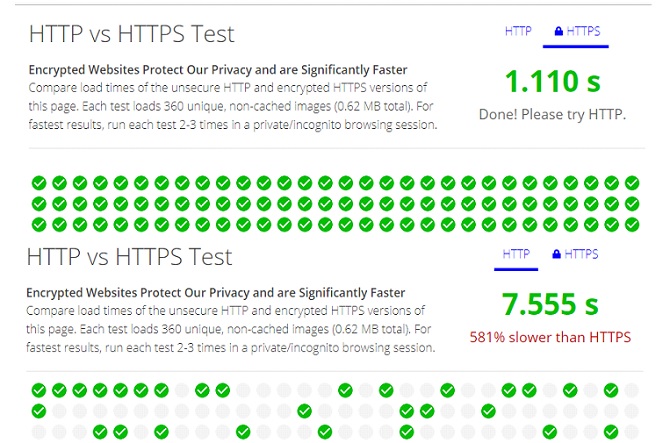
Task: Select the underlined HTTP tab in the lower panel
Action: [x=516, y=254]
